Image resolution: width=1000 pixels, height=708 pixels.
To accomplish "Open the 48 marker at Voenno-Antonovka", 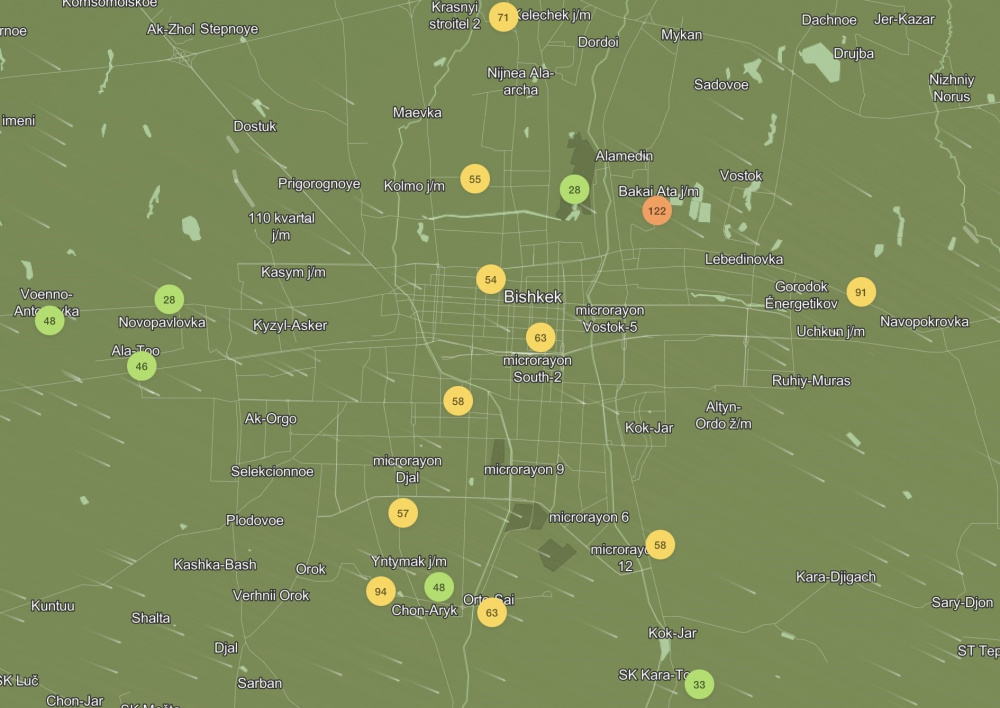I will [x=49, y=321].
